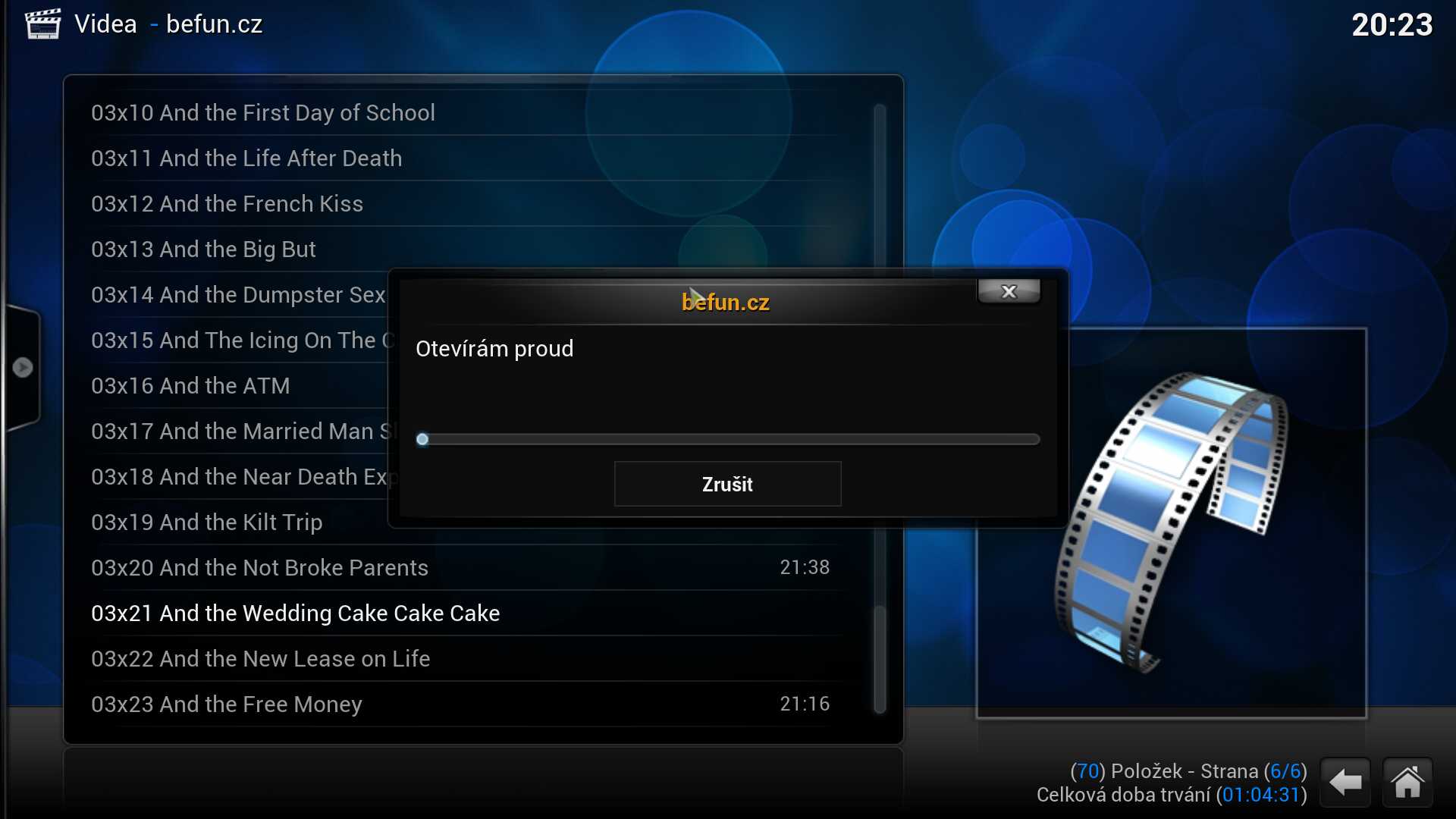Viewport: 1456px width, 819px height.
Task: Close the befun.cz dialog
Action: pyautogui.click(x=1009, y=292)
